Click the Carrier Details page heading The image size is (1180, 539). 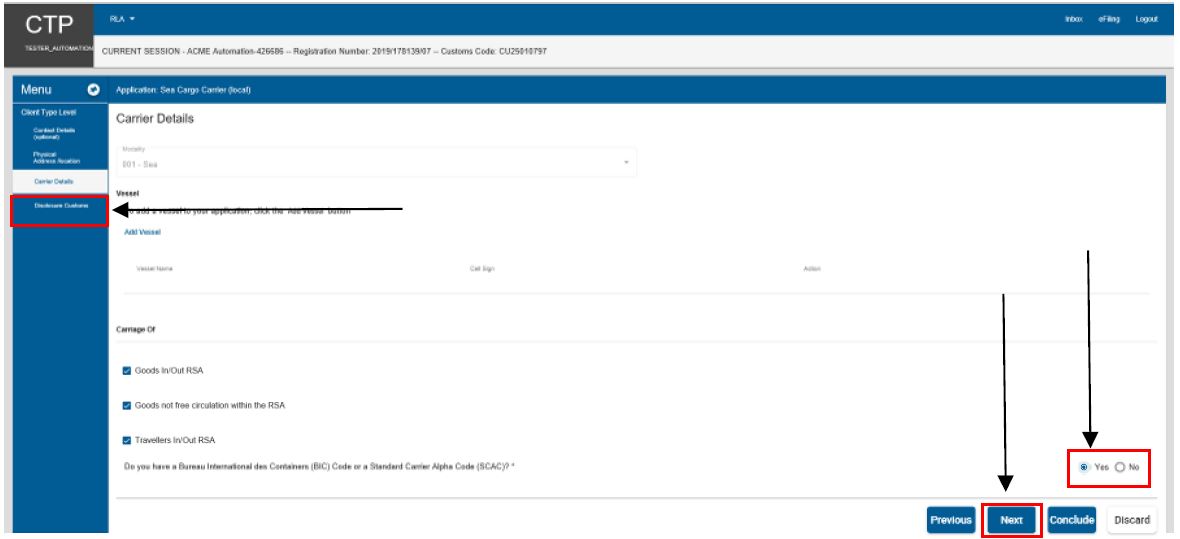155,119
